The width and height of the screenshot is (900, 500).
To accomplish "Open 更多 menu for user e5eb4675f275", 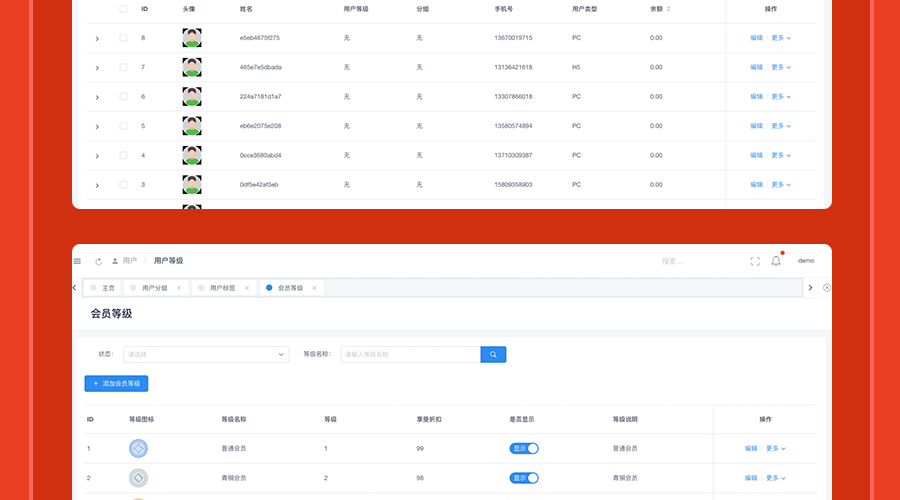I will point(781,38).
